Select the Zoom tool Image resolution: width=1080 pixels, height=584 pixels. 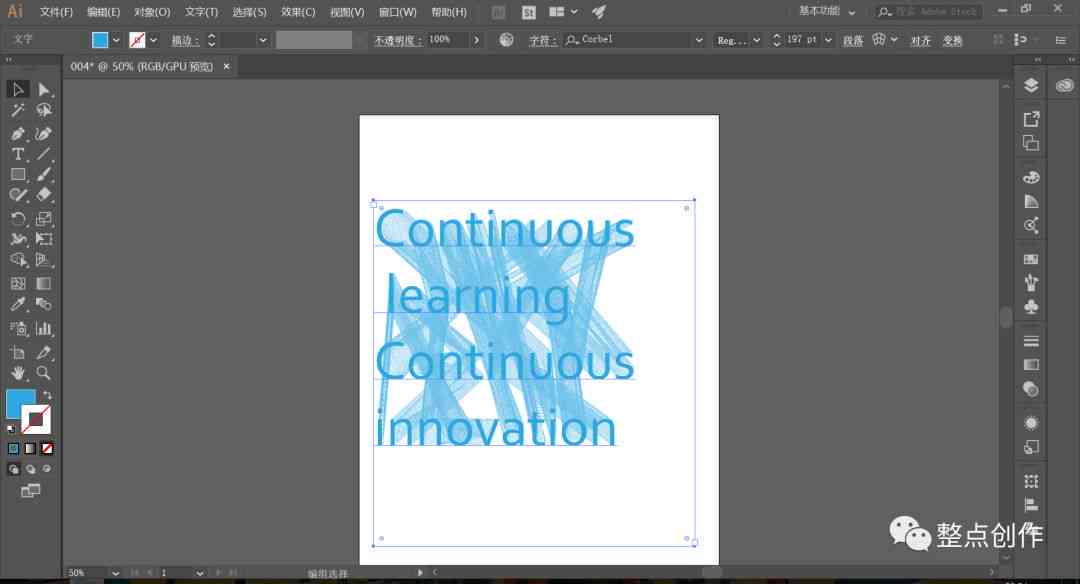43,373
